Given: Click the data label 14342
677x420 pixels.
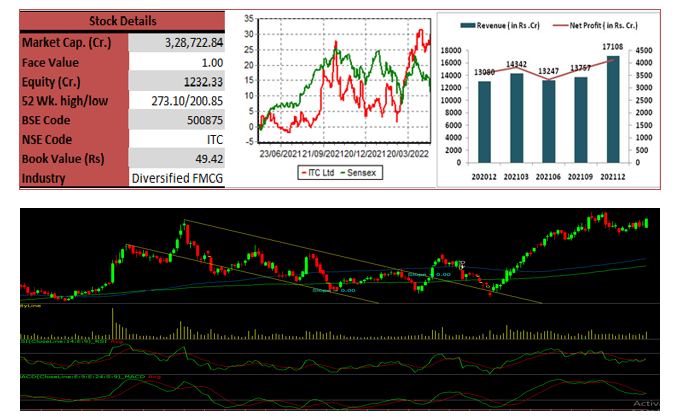Looking at the screenshot, I should pos(516,64).
